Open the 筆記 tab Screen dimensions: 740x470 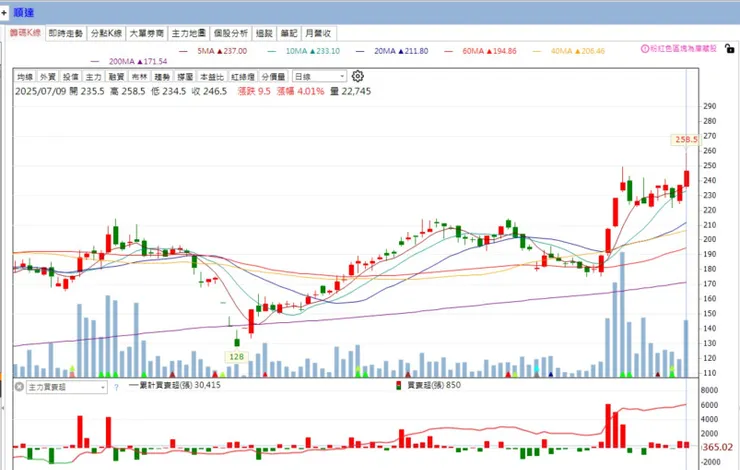pyautogui.click(x=289, y=34)
